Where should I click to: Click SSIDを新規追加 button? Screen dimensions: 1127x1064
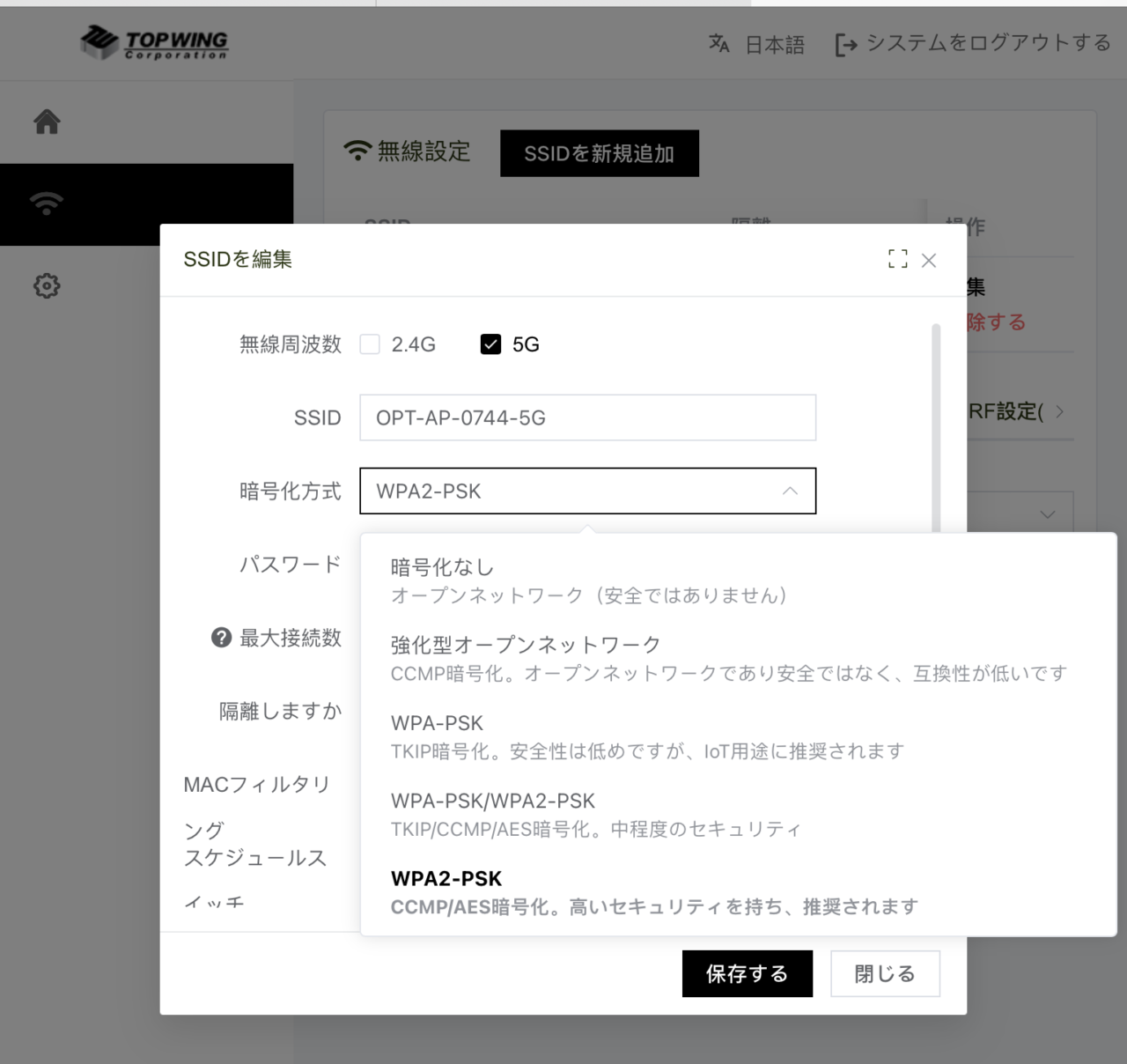click(x=600, y=153)
